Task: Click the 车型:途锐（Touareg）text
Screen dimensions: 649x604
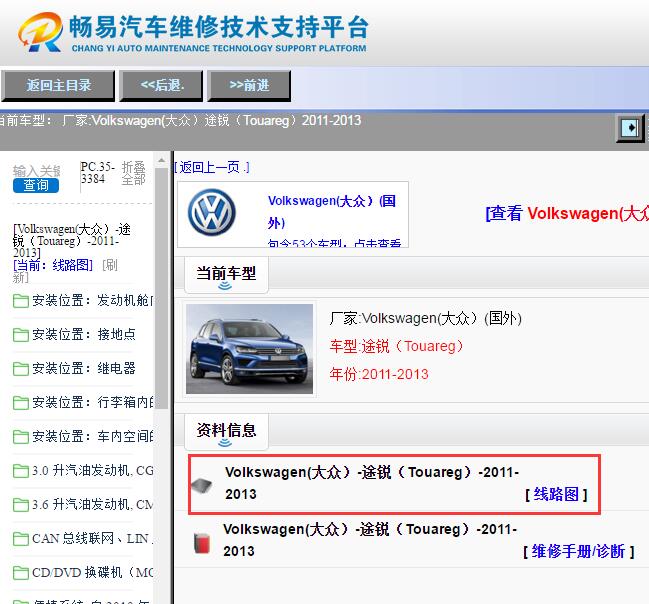Action: (x=396, y=346)
